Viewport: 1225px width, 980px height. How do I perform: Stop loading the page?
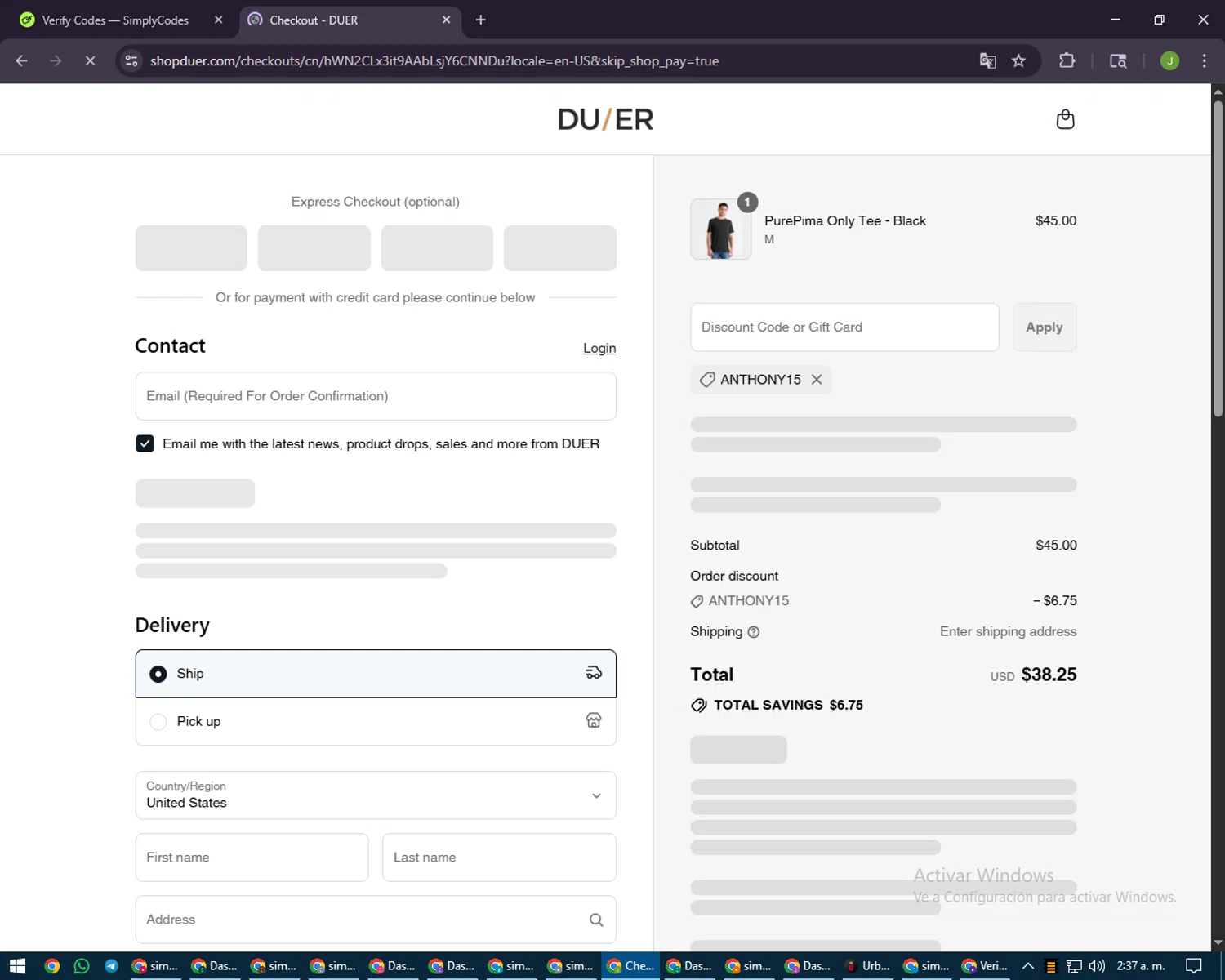(90, 60)
